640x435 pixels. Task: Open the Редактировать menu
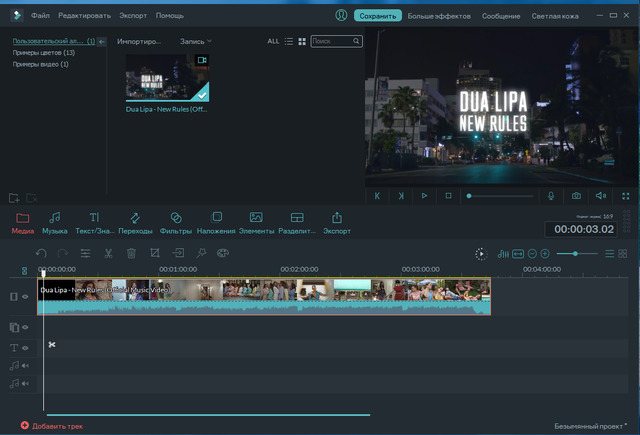point(84,16)
